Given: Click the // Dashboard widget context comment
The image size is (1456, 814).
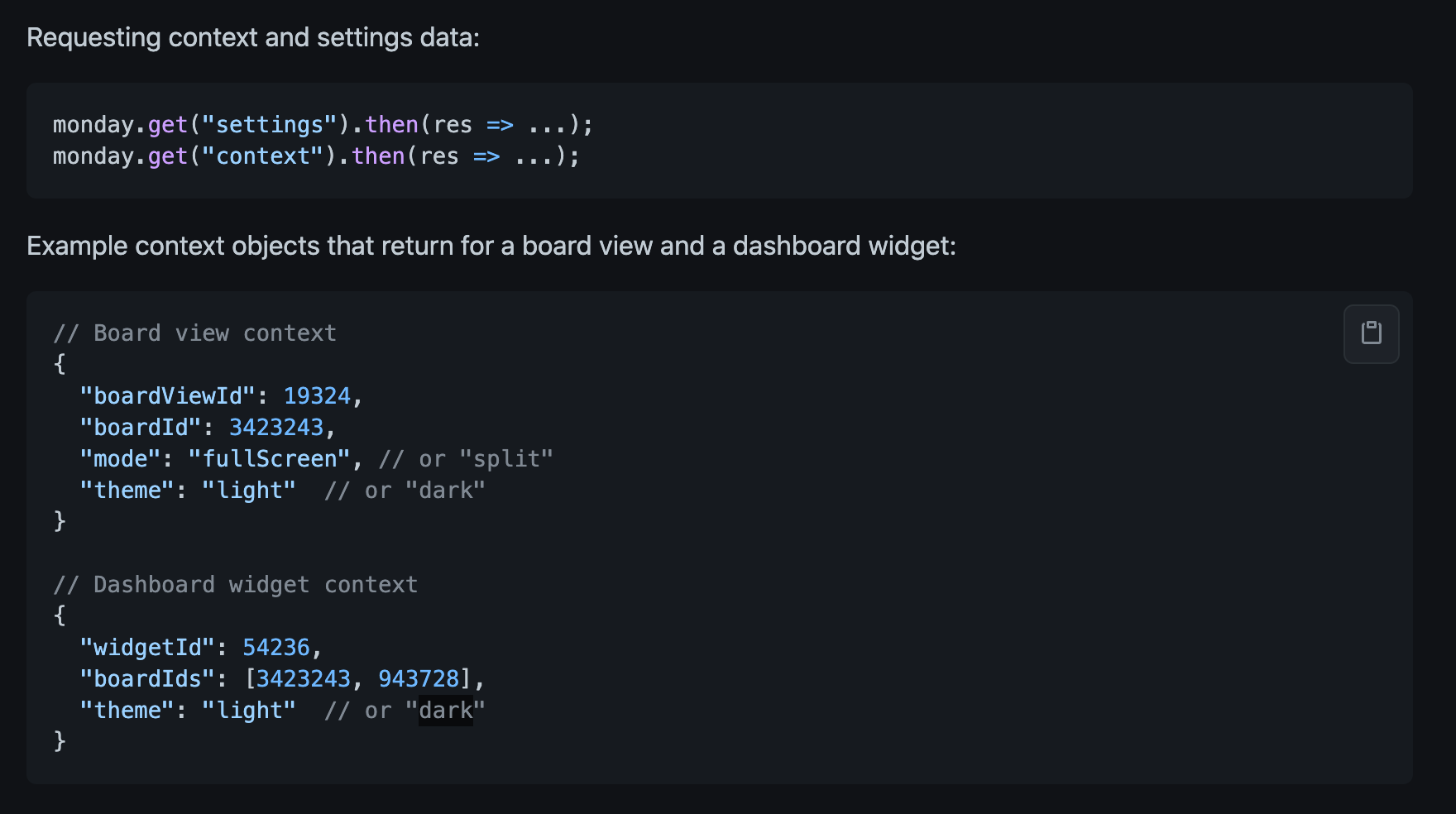Looking at the screenshot, I should click(236, 585).
